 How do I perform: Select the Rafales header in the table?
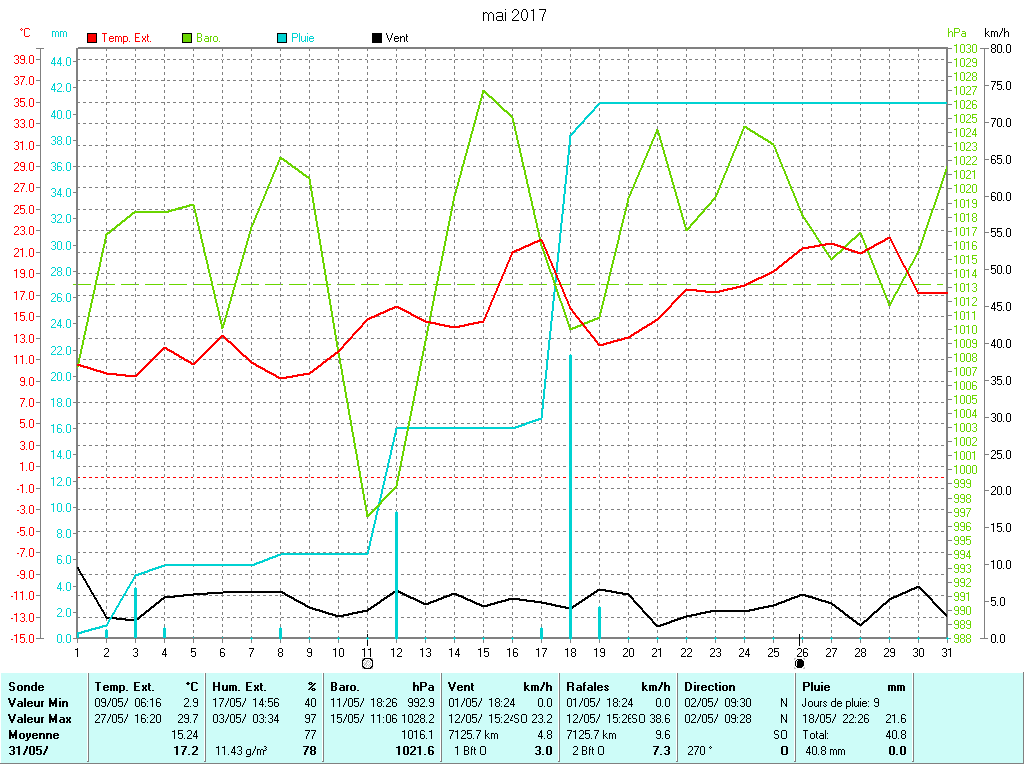pos(588,687)
